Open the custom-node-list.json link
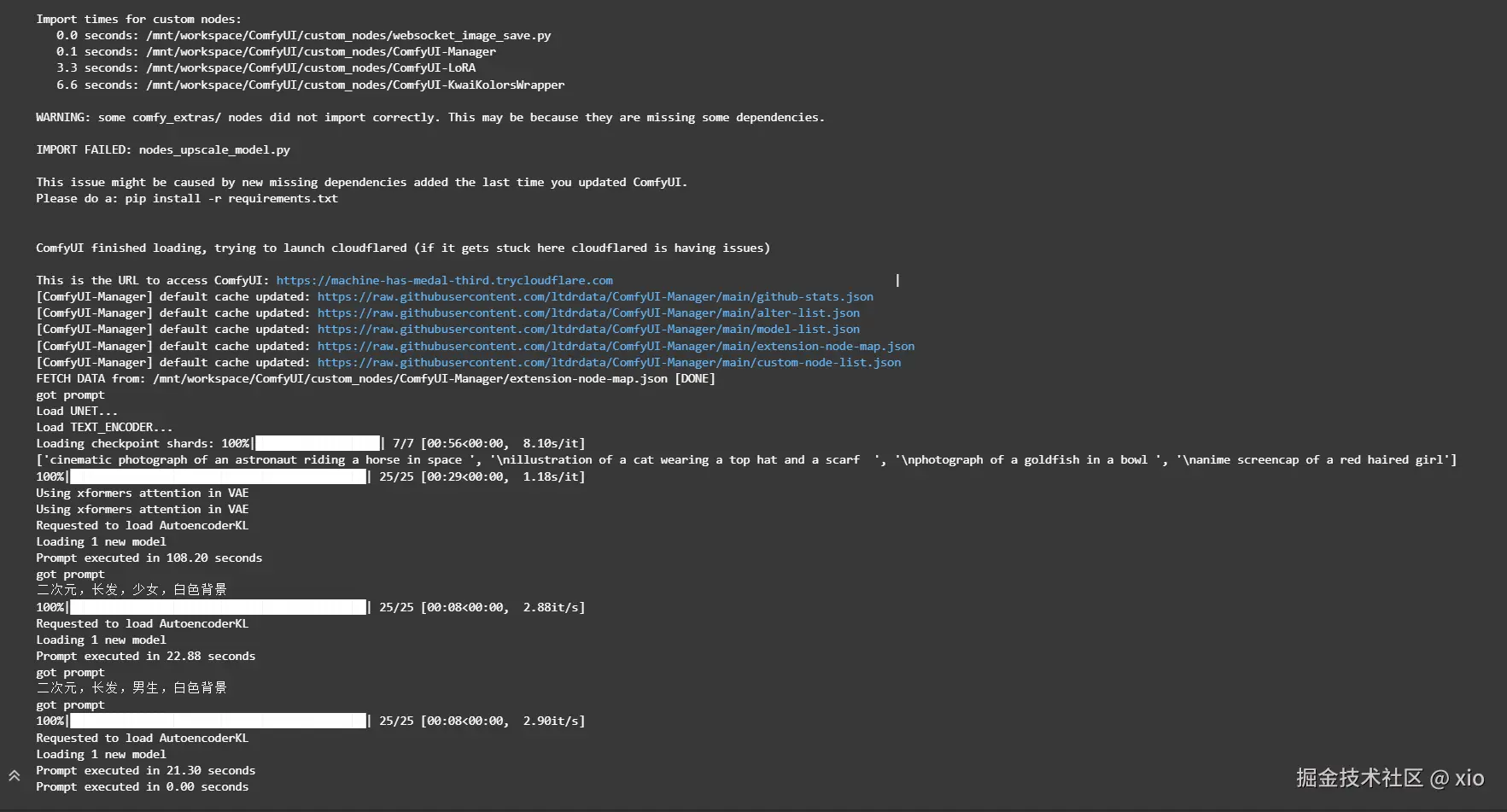Viewport: 1507px width, 812px height. tap(609, 362)
